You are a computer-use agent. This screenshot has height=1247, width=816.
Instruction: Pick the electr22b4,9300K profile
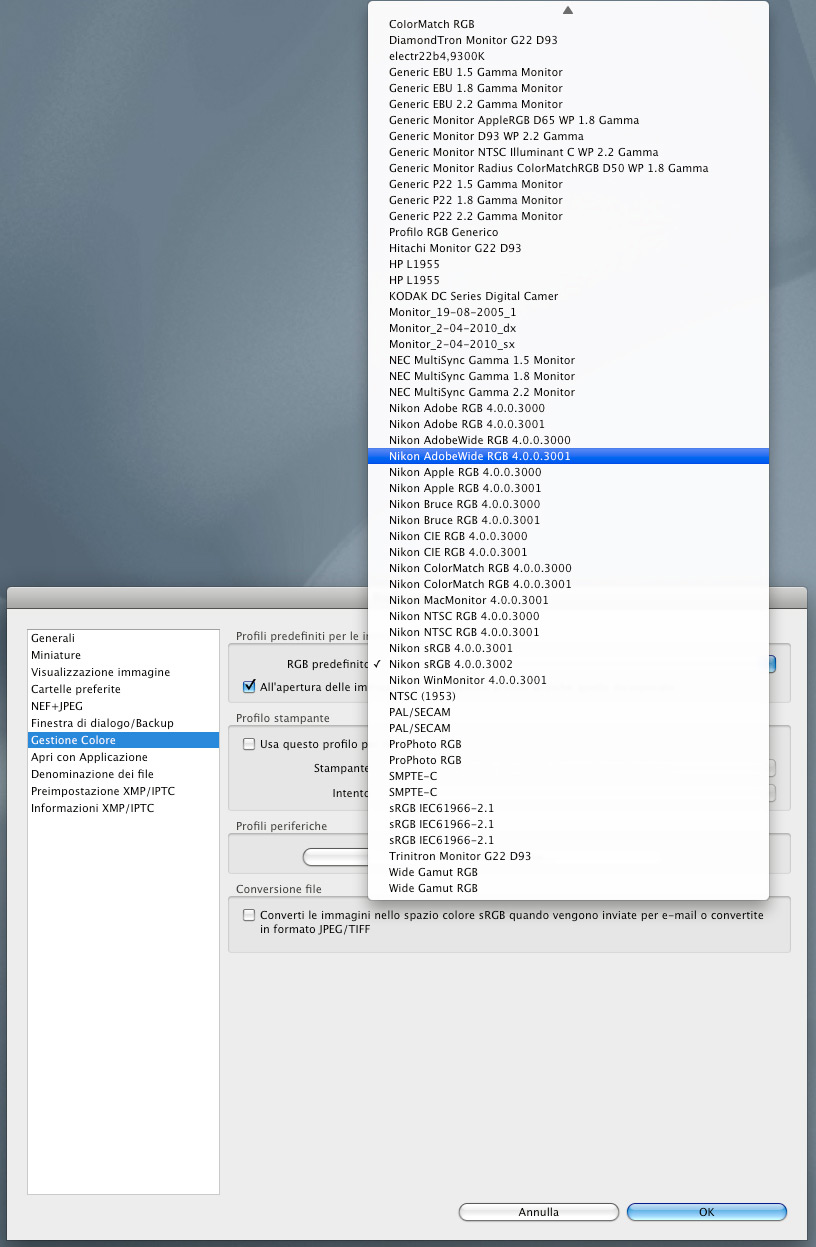pos(568,56)
